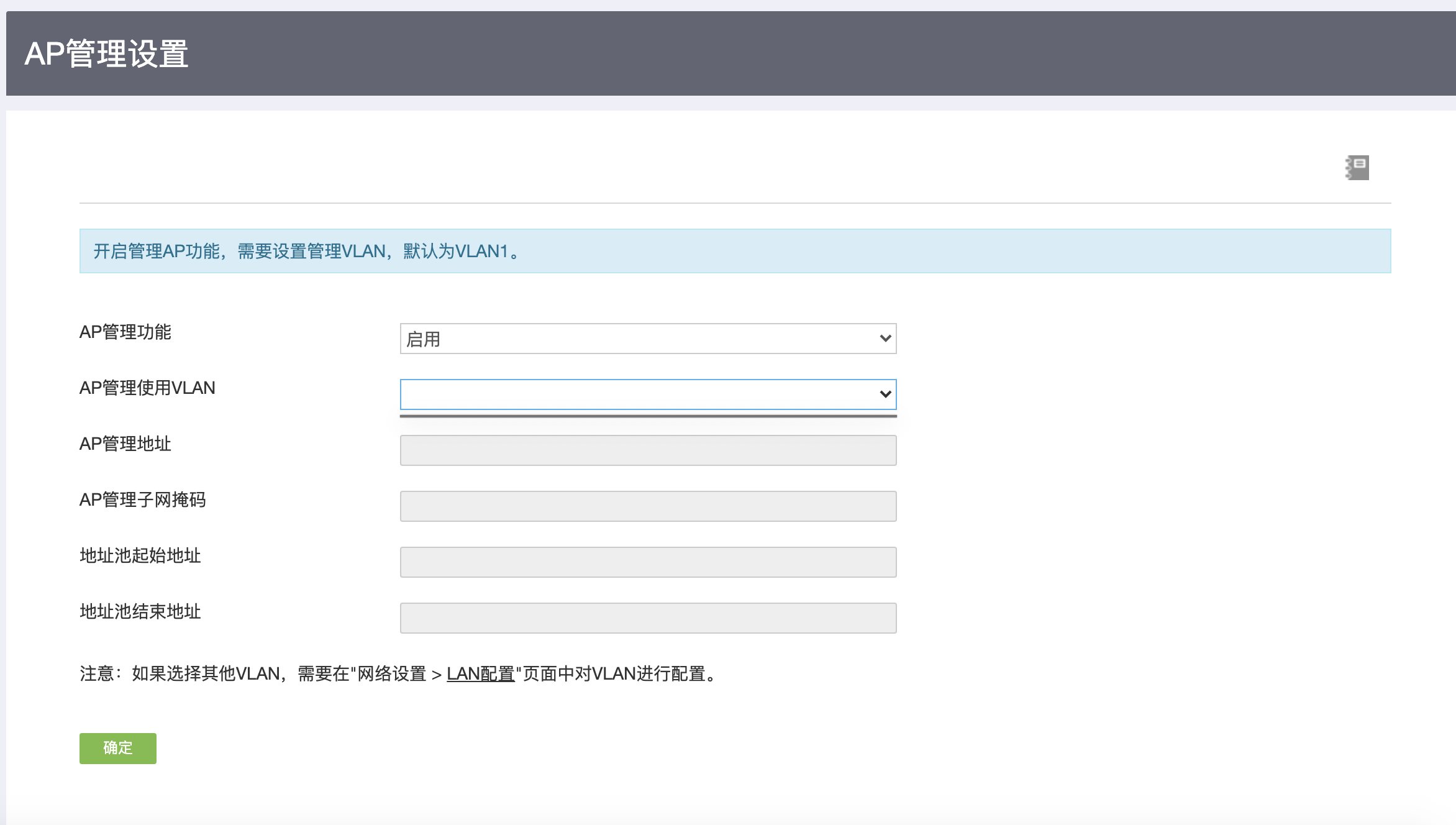Click the chevron arrow in the 启用 dropdown
This screenshot has width=1456, height=825.
pos(885,339)
